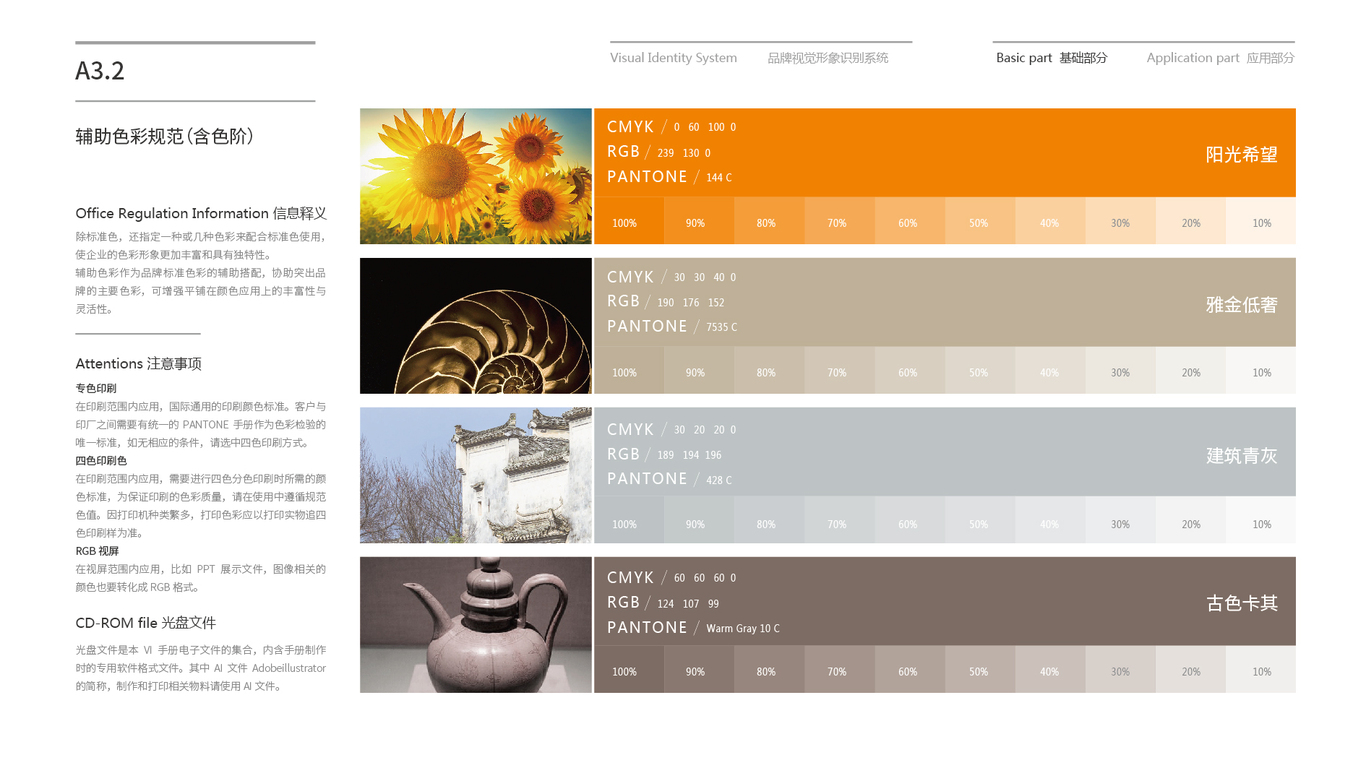The height and width of the screenshot is (768, 1366).
Task: Click the RGB 124 107 99 value
Action: pos(663,603)
